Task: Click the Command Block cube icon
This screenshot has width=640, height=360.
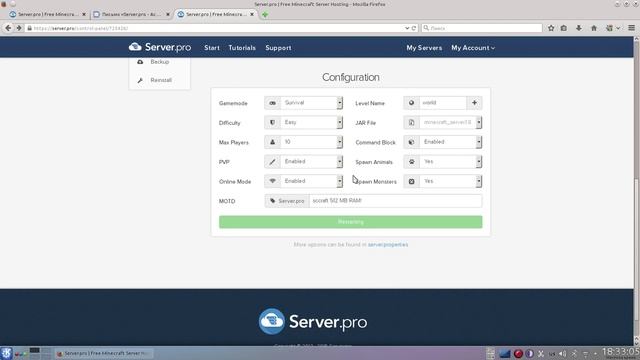Action: [411, 142]
